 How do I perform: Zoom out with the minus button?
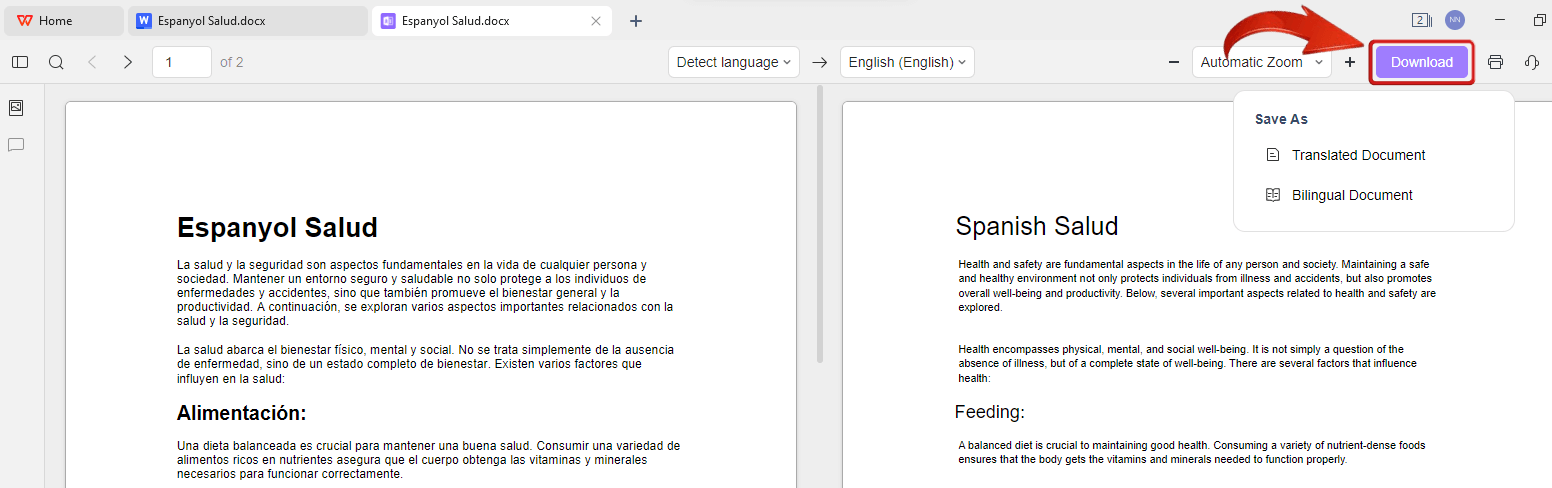[x=1174, y=62]
